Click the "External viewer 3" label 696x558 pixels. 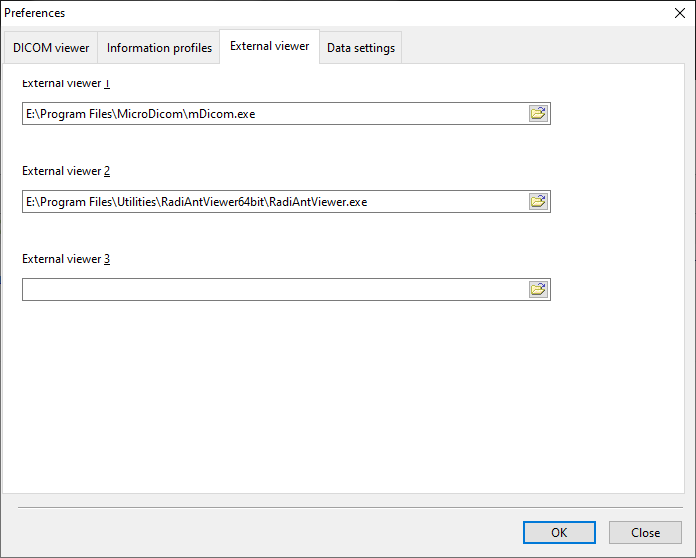[66, 259]
